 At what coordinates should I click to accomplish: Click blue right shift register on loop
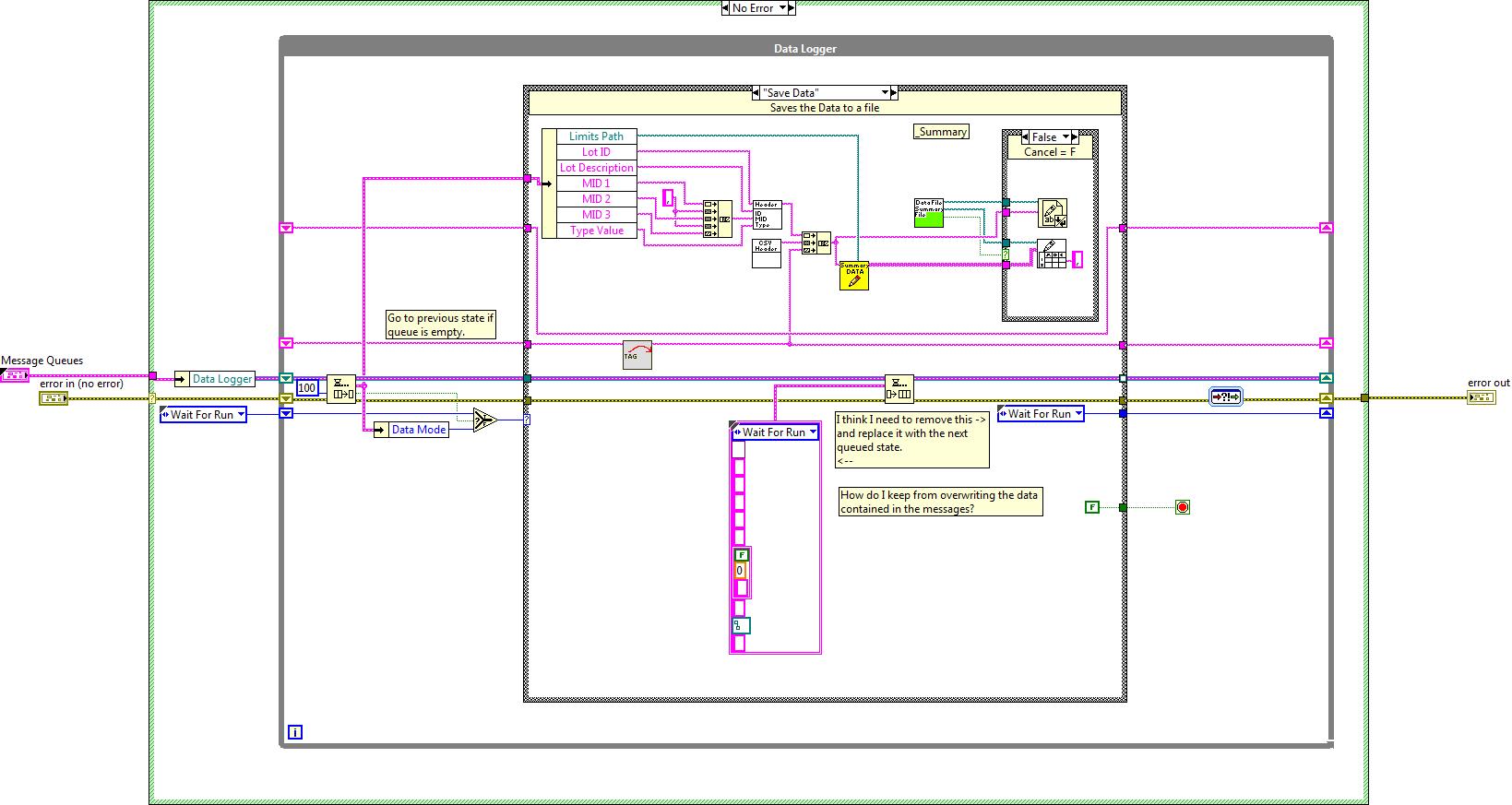(1326, 414)
